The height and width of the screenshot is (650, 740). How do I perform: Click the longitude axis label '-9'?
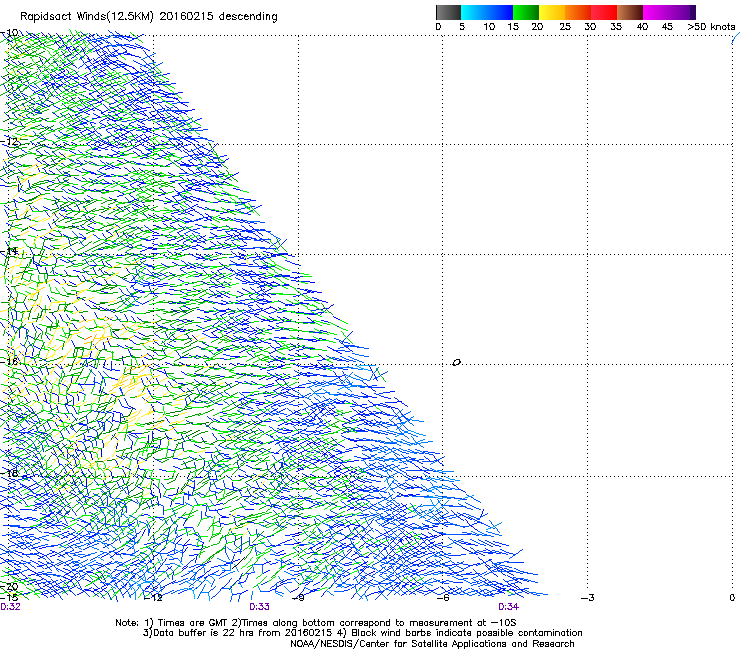click(298, 598)
